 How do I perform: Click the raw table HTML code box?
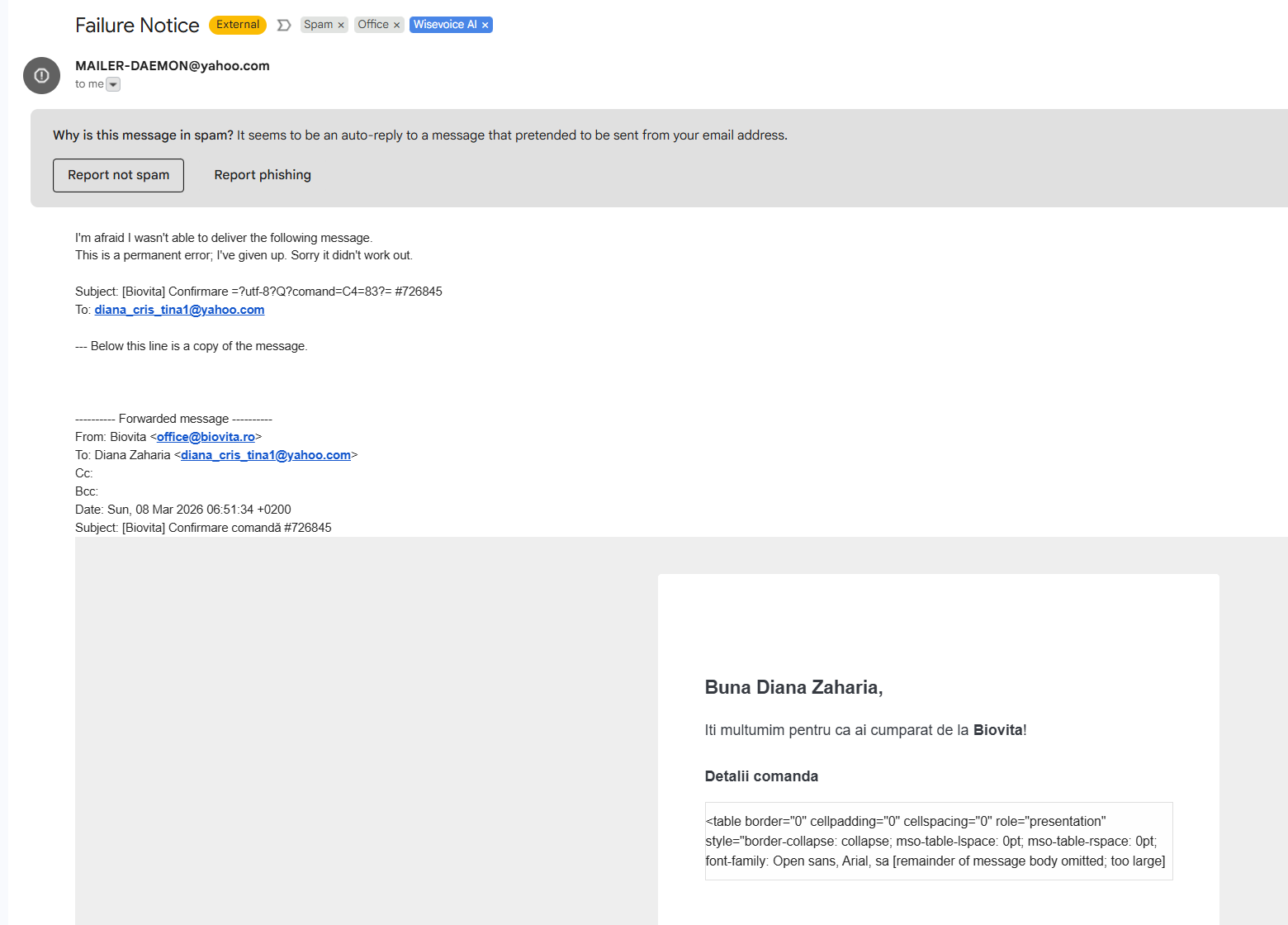939,841
